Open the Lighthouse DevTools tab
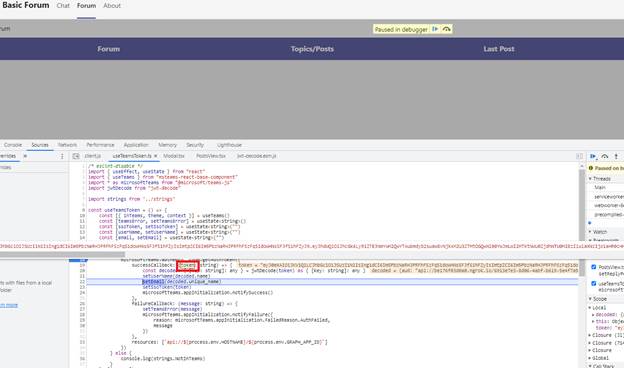The height and width of the screenshot is (368, 624). (229, 145)
